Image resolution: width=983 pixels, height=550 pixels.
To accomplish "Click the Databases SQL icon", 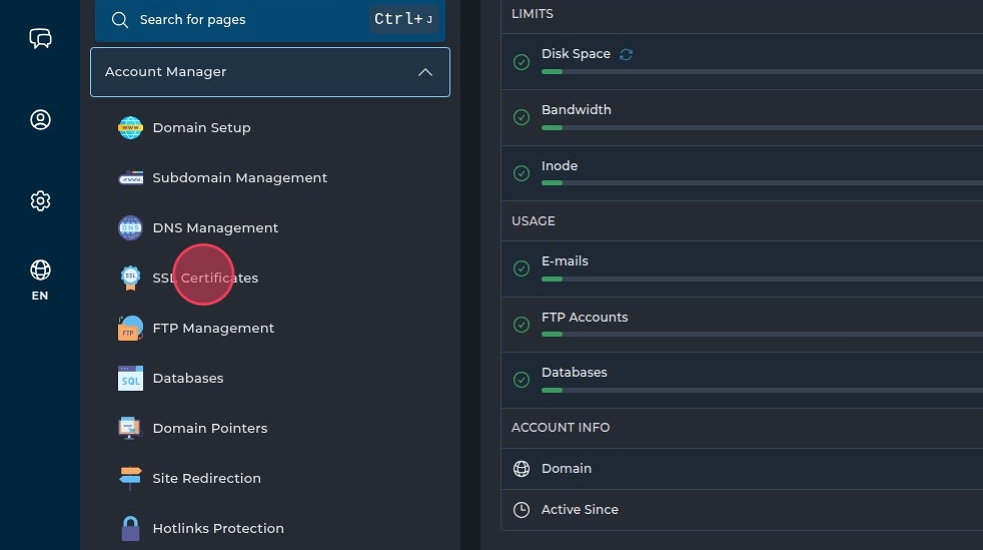I will (130, 378).
